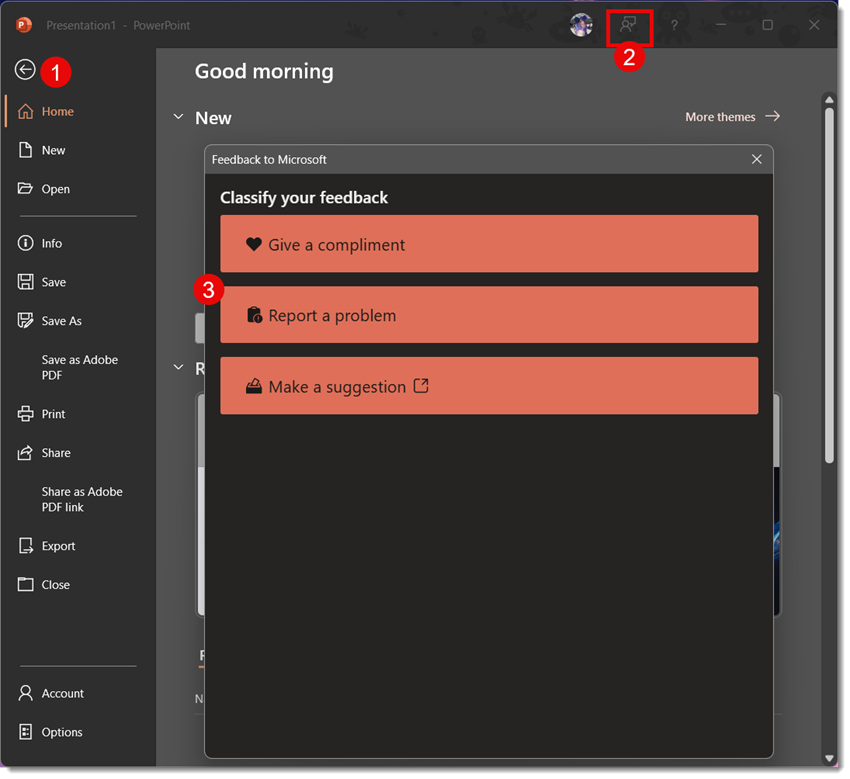The width and height of the screenshot is (850, 779).
Task: Choose Save as Adobe PDF
Action: pos(79,367)
